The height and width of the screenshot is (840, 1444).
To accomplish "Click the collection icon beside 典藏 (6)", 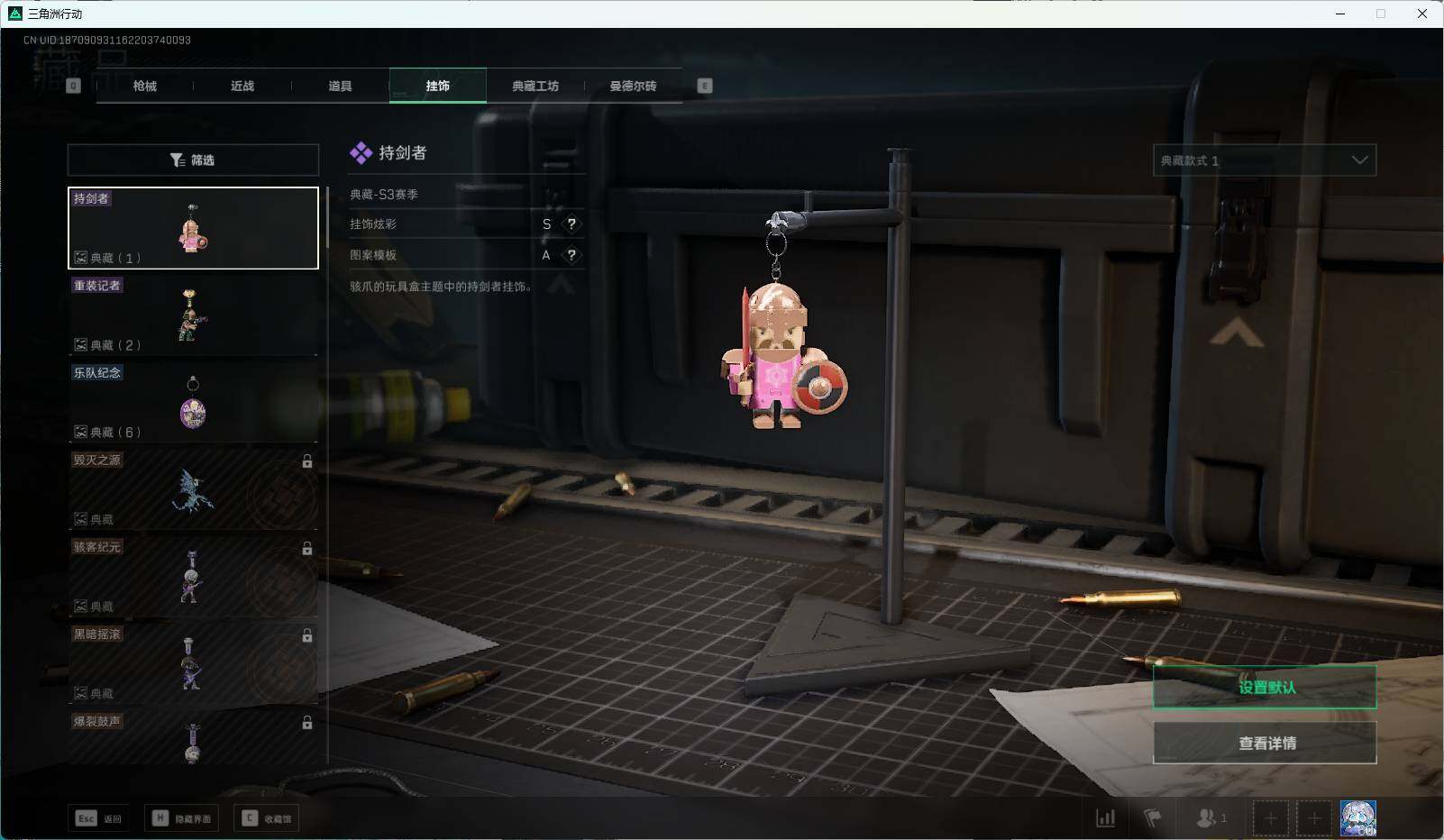I will tap(80, 432).
